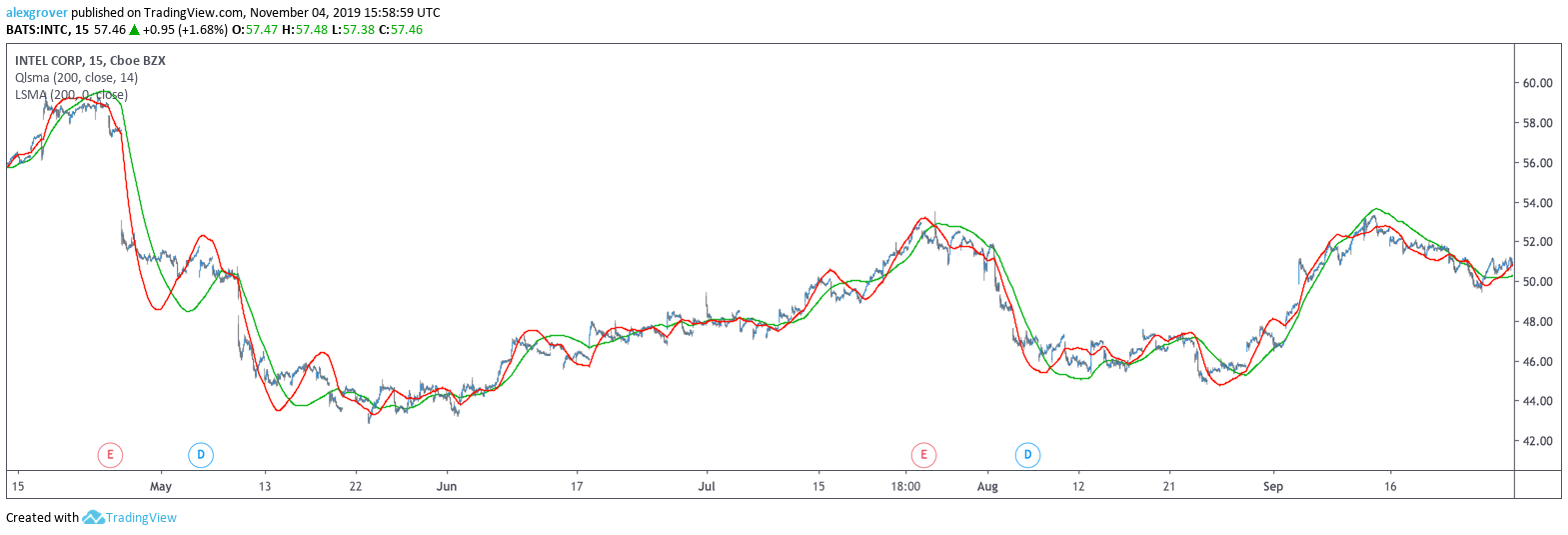
Task: Click the August dividend D marker
Action: 1027,455
